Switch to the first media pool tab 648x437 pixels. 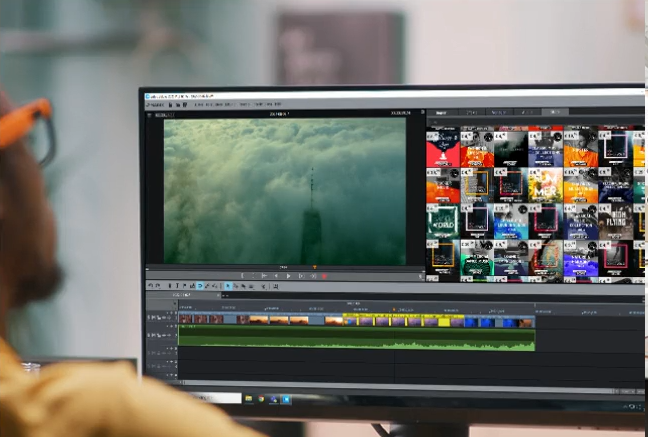point(442,112)
